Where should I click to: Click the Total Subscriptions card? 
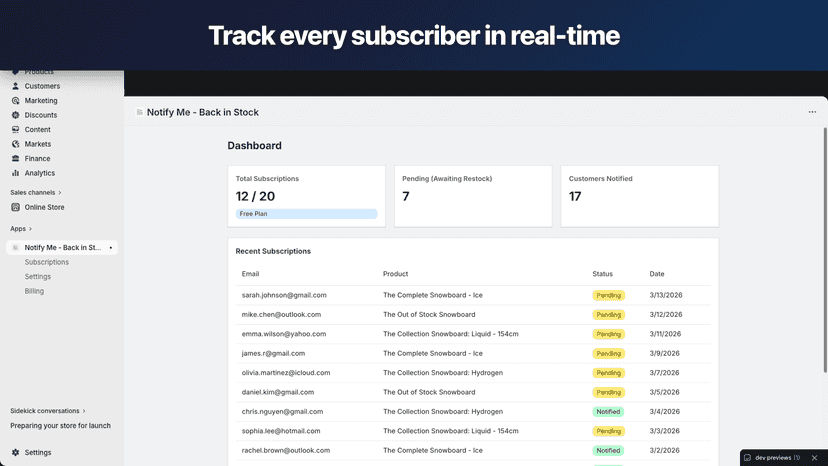[306, 197]
